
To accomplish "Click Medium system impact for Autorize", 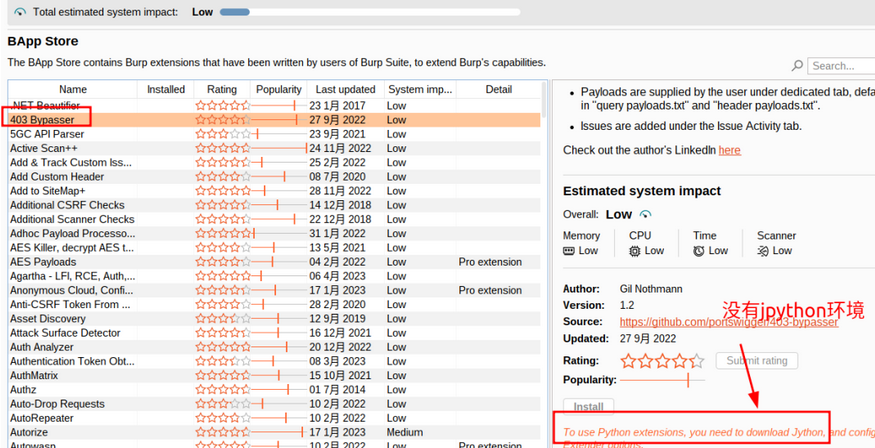I will coord(405,432).
